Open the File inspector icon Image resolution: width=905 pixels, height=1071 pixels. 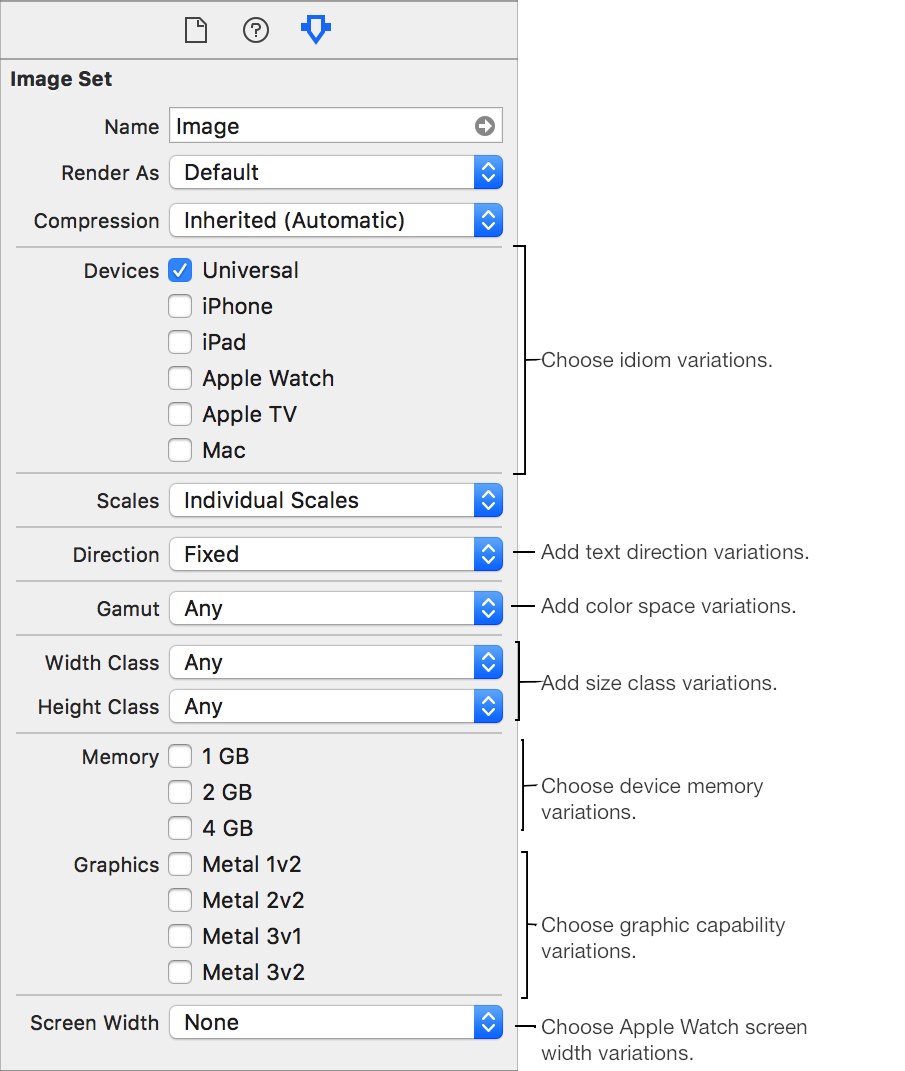[x=196, y=30]
